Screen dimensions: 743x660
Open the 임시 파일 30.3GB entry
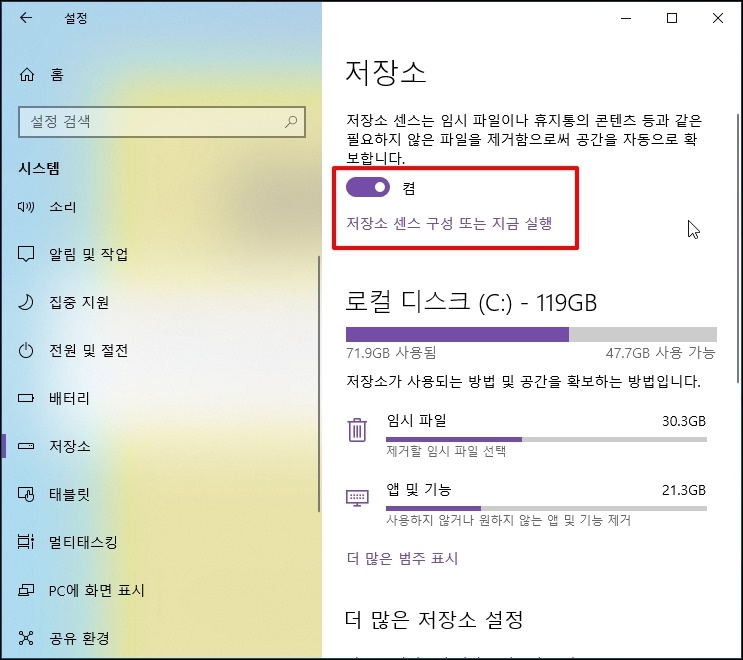(527, 434)
